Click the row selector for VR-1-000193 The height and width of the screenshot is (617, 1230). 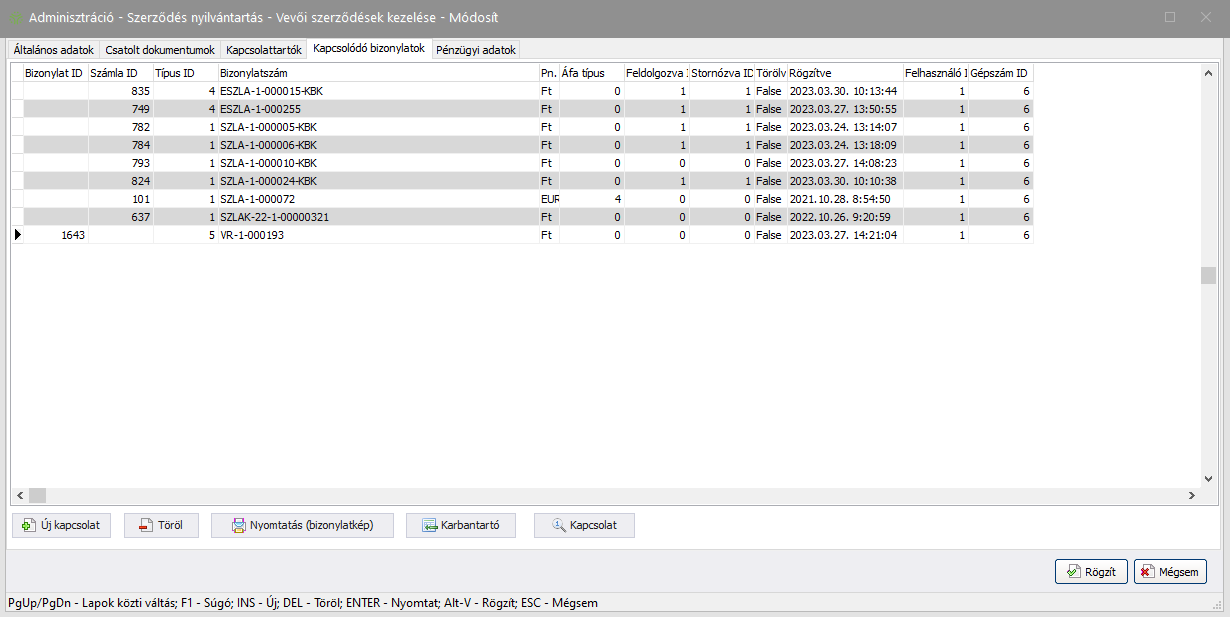[x=17, y=235]
